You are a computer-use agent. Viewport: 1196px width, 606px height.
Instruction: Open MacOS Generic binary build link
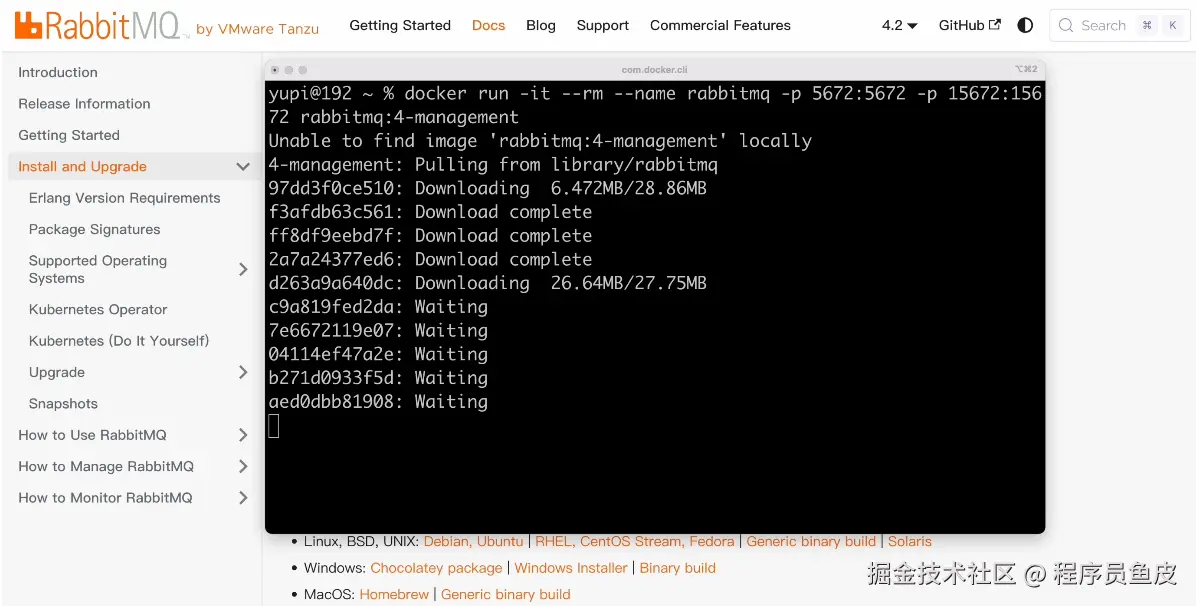[x=506, y=594]
